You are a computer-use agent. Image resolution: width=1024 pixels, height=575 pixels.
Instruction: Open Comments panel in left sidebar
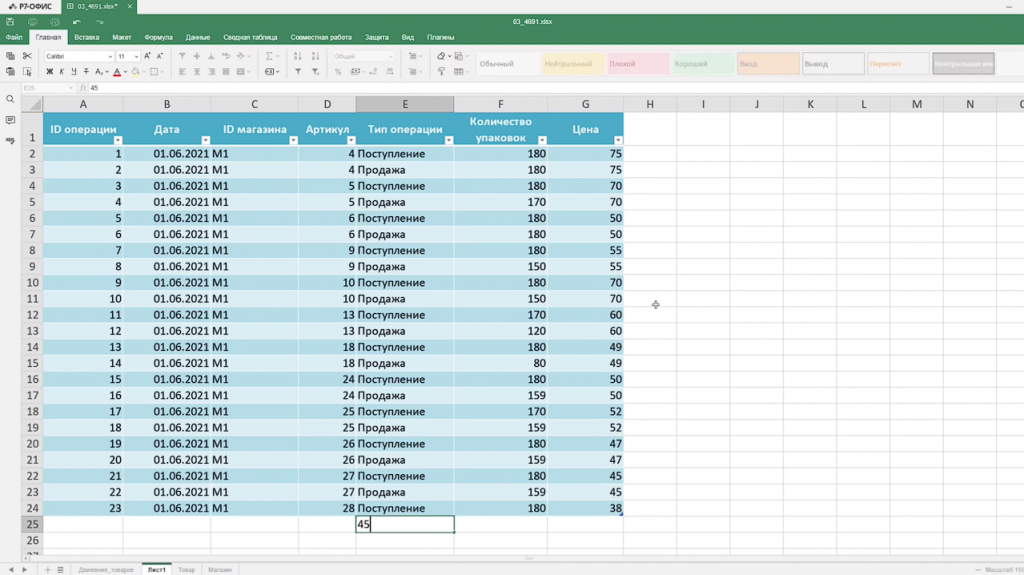pyautogui.click(x=10, y=120)
